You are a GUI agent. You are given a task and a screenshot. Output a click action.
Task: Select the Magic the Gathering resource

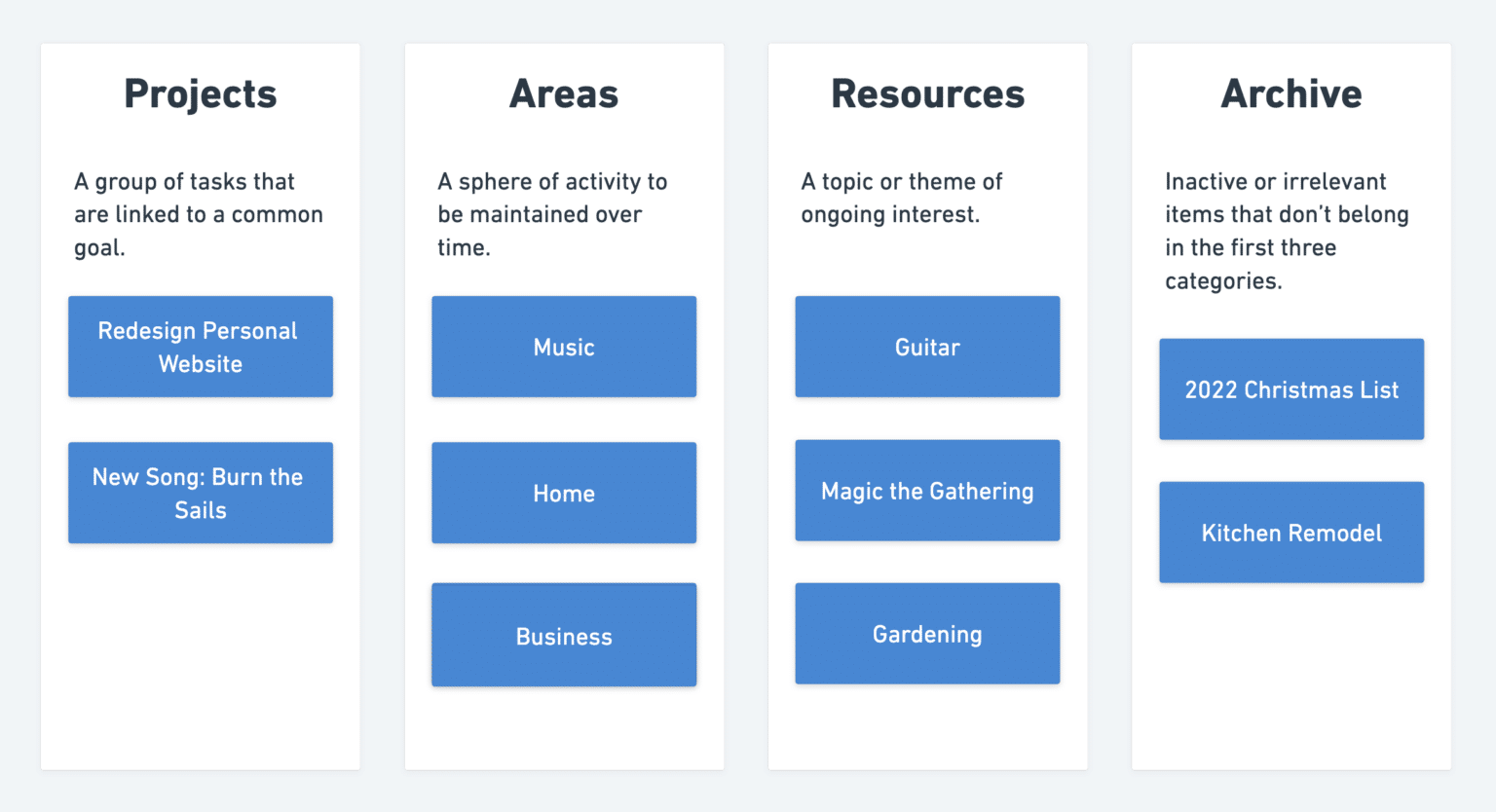(x=927, y=491)
